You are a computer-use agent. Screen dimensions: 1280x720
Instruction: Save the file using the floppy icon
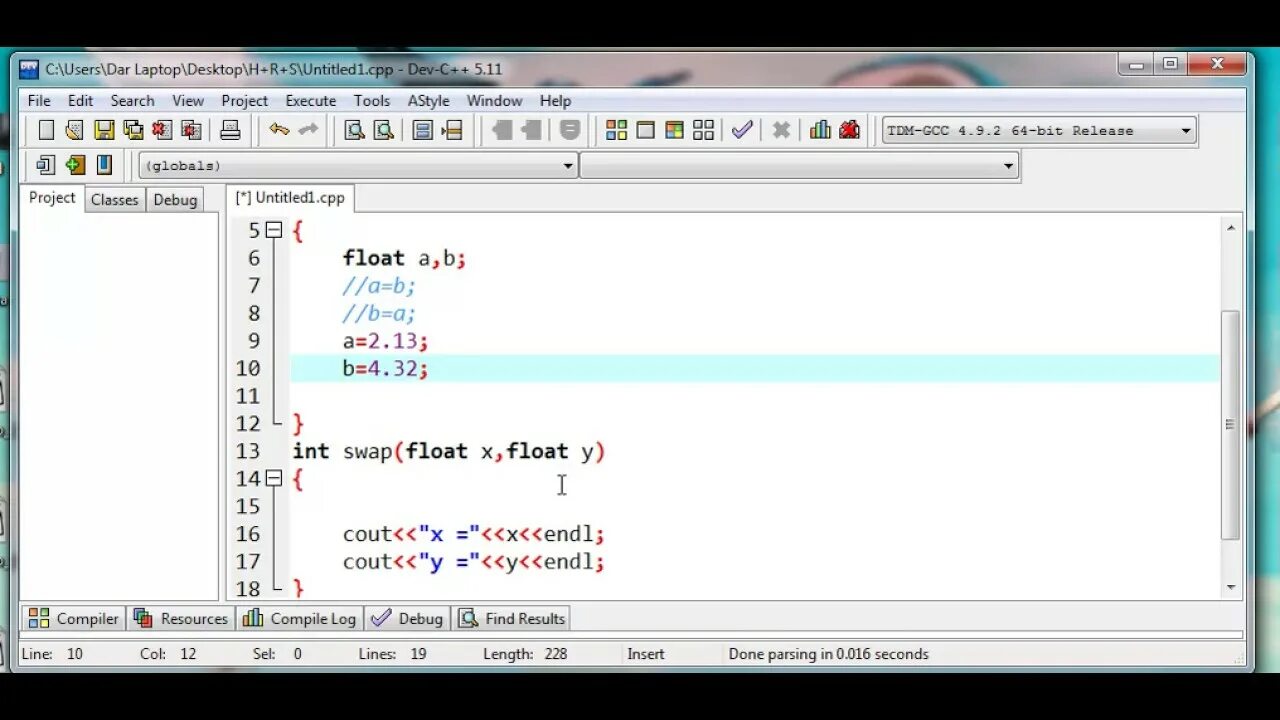coord(104,130)
